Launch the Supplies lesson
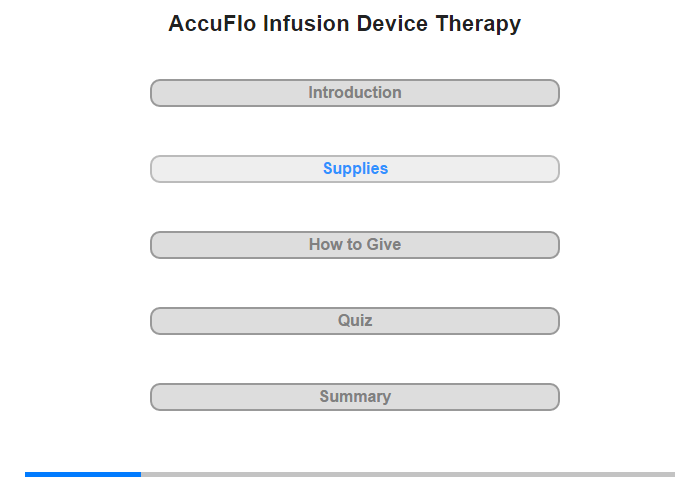Screen dimensions: 700x480 coord(354,169)
